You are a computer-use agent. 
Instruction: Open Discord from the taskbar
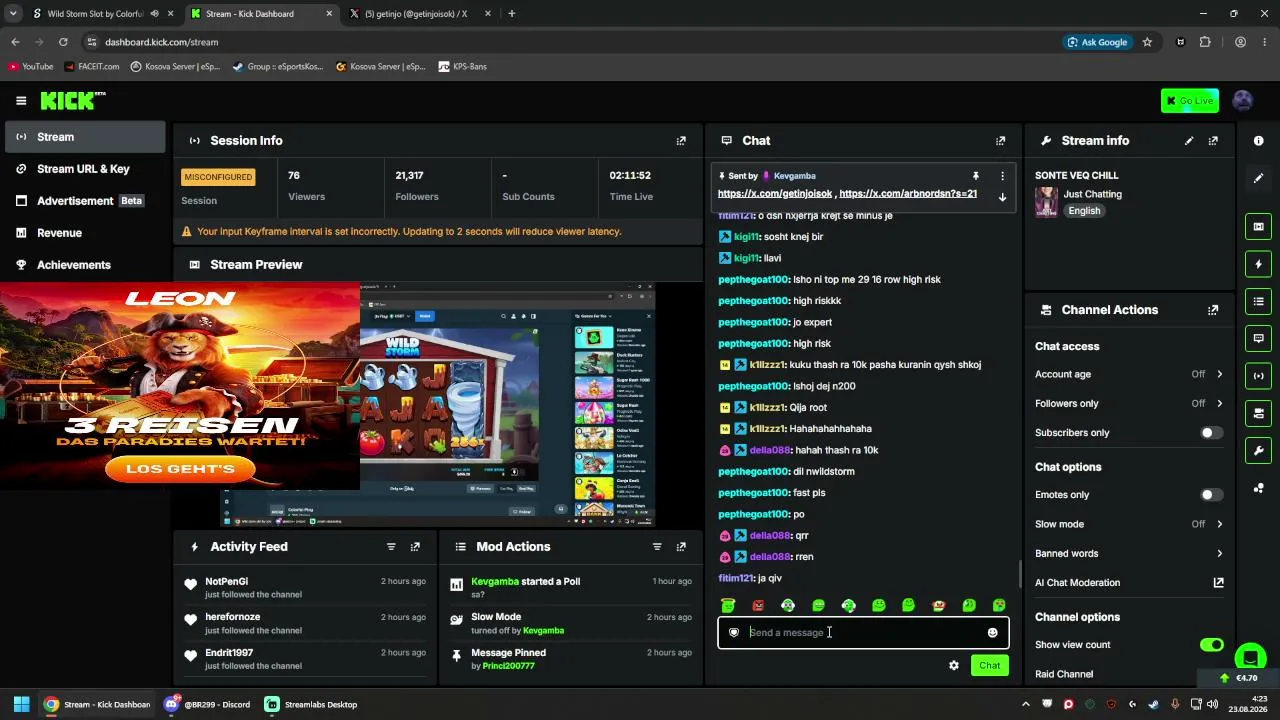point(207,704)
